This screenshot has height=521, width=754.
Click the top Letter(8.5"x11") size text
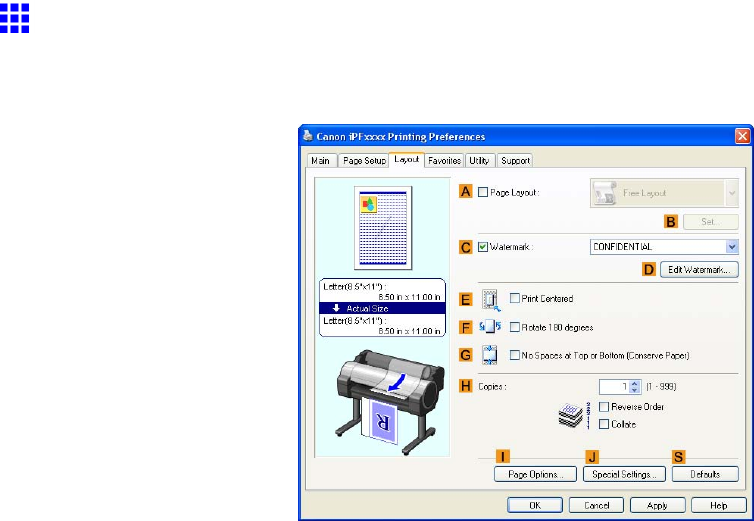click(x=355, y=287)
